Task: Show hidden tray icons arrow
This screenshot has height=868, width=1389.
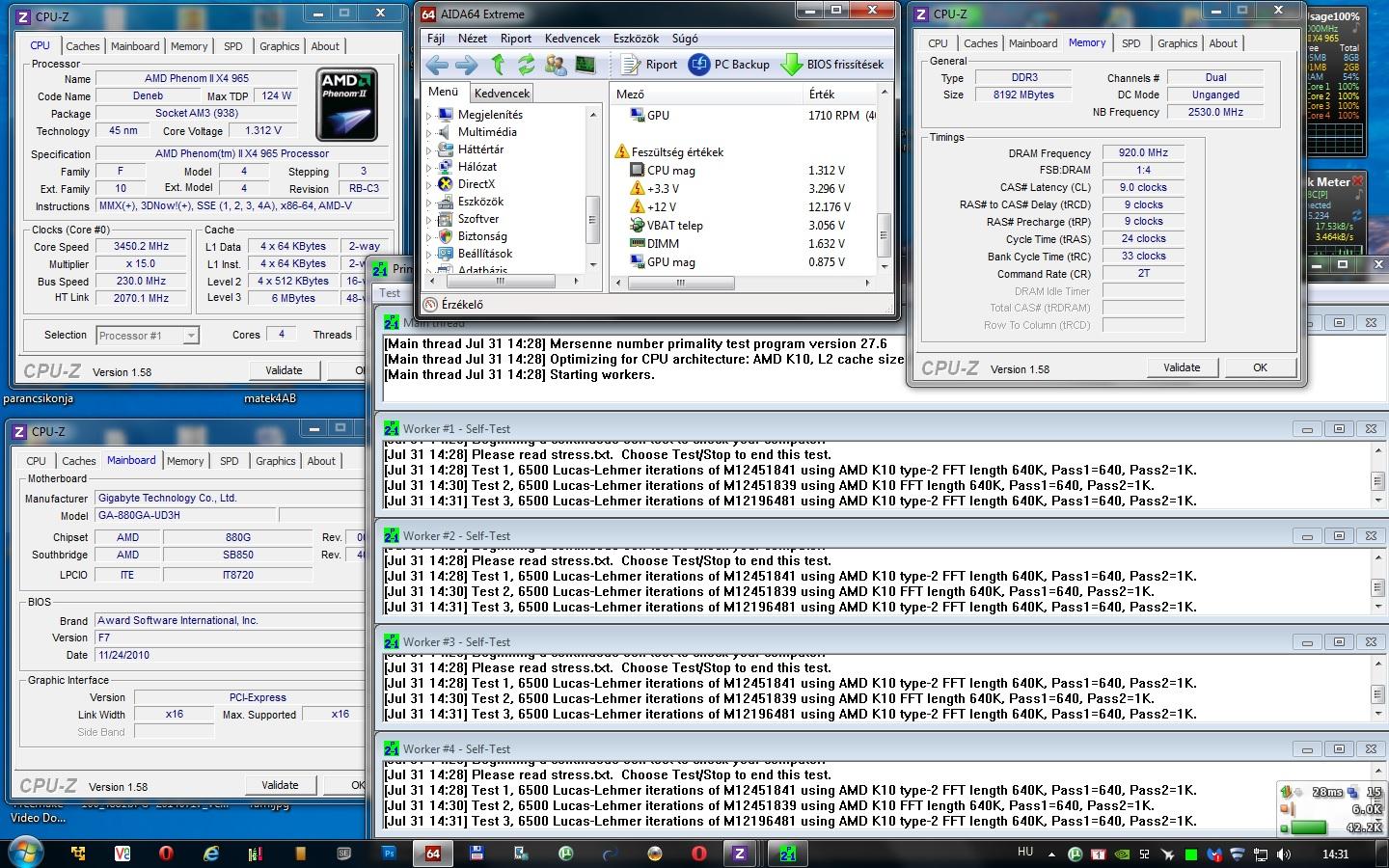Action: click(x=1052, y=854)
